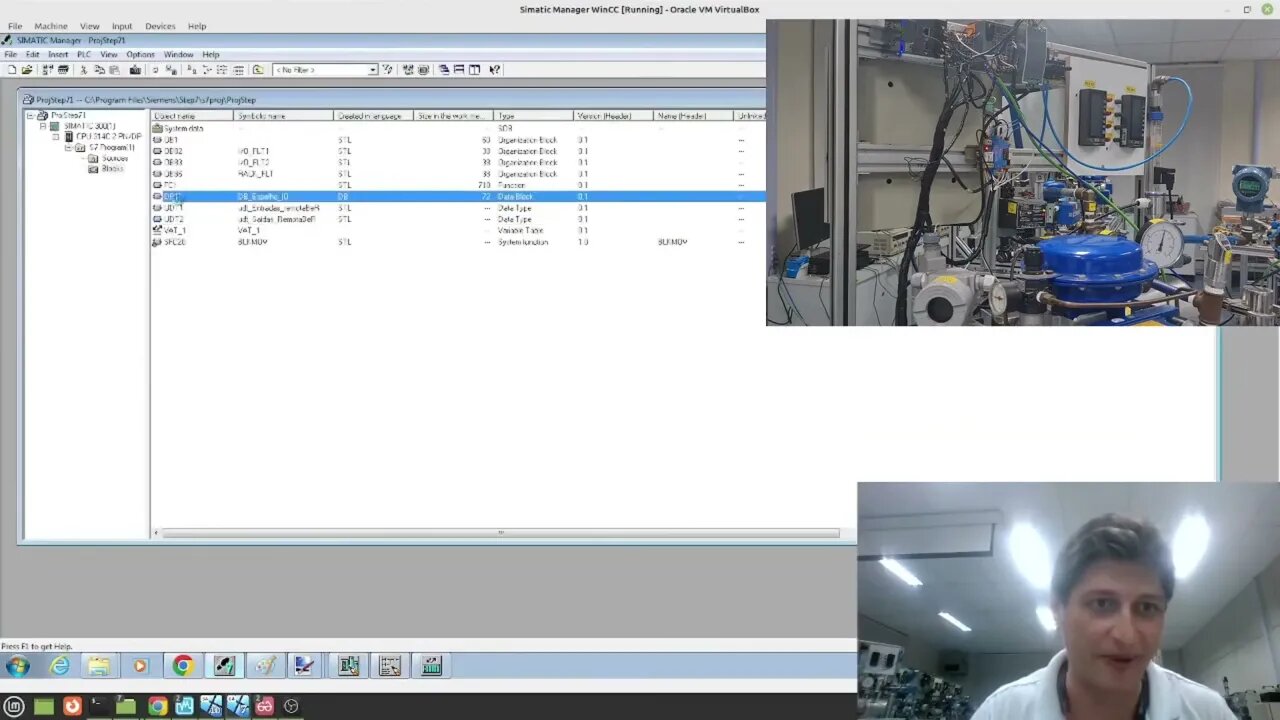Collapse the S7 Program(1) tree node
1280x720 pixels.
(69, 148)
